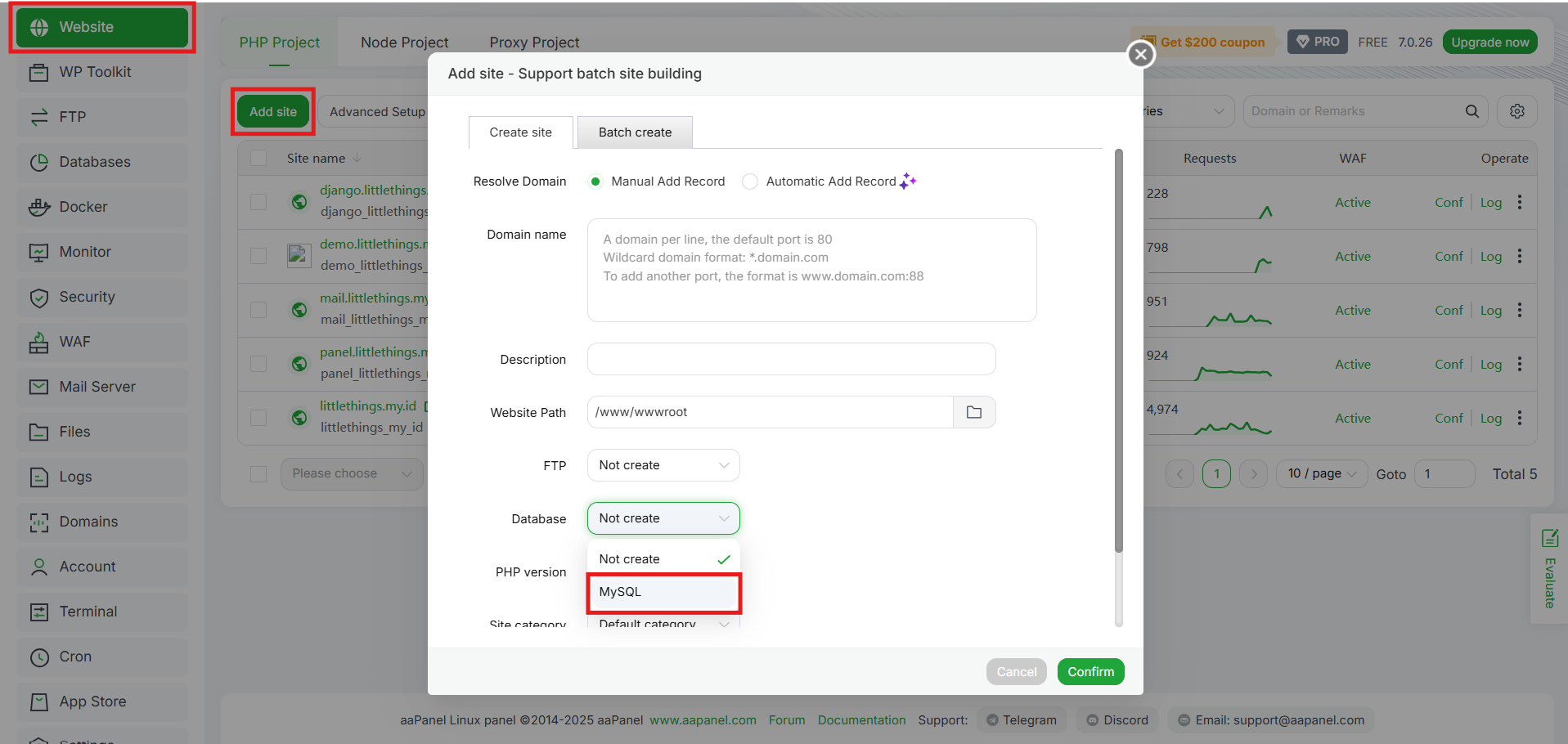Open the Default category dropdown
This screenshot has height=744, width=1568.
click(x=663, y=623)
